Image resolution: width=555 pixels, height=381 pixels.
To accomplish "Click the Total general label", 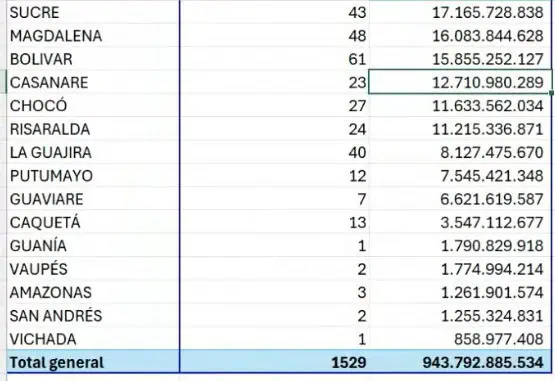I will tap(57, 362).
